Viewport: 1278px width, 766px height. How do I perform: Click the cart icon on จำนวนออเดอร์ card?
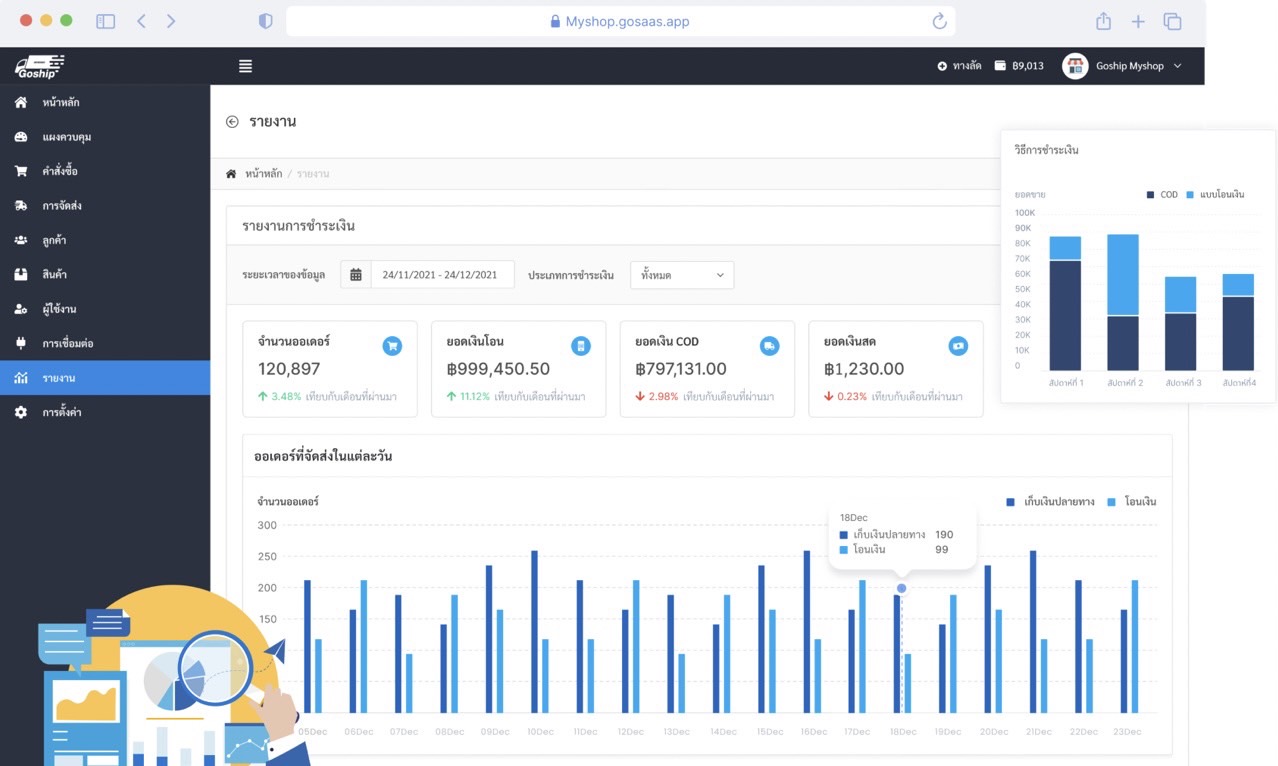click(x=392, y=346)
